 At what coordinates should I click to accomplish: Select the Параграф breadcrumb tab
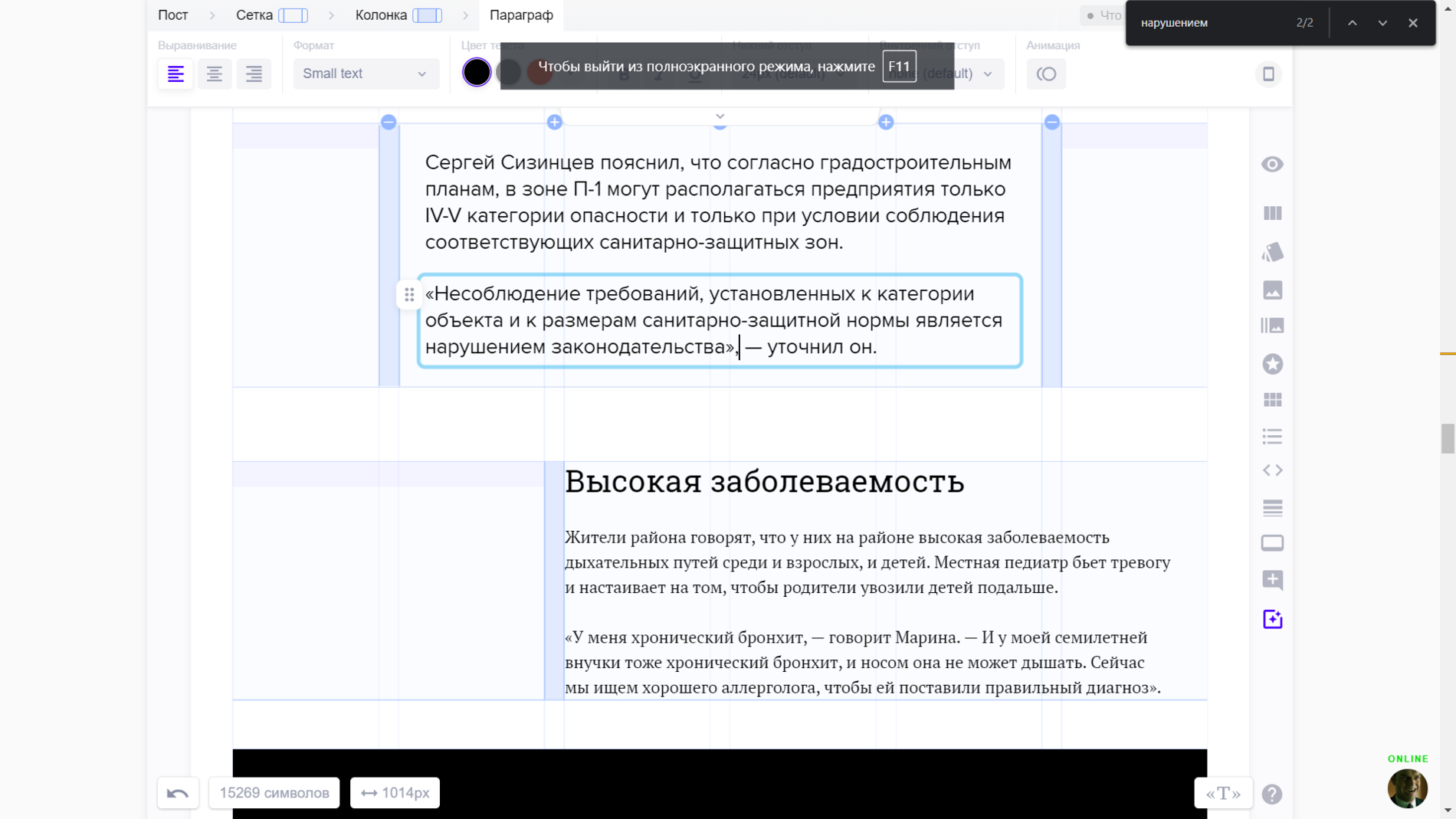pos(521,15)
